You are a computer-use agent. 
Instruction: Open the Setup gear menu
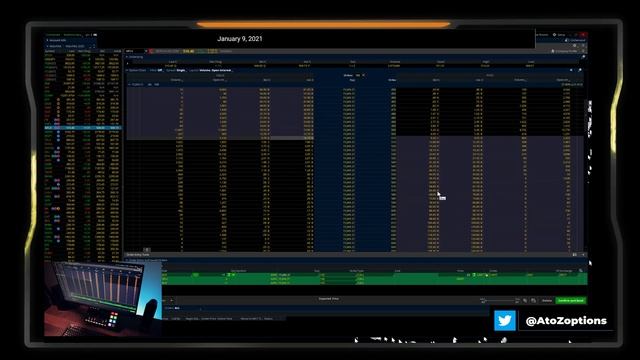click(559, 35)
